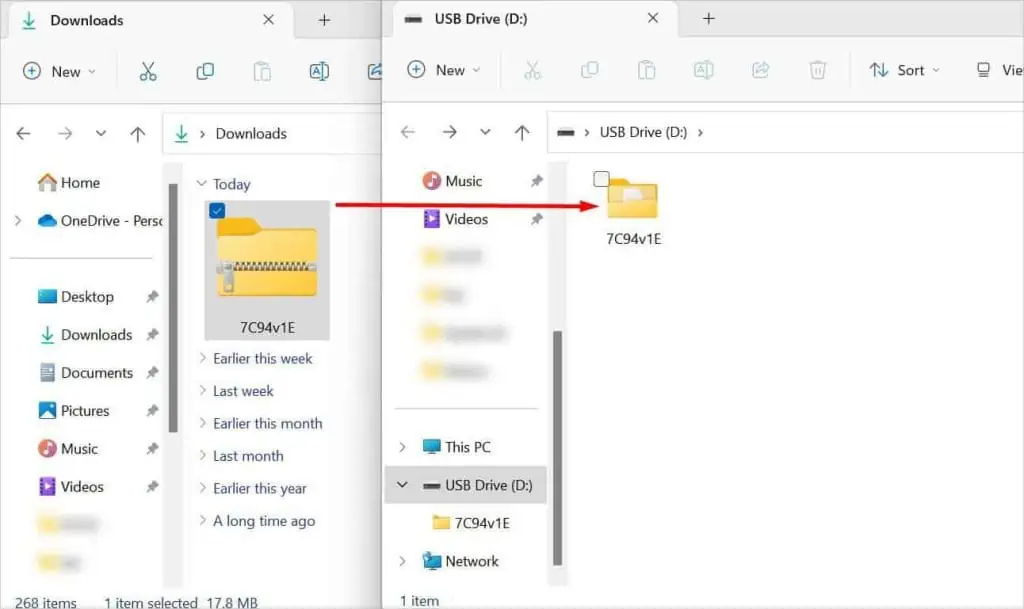Select the Downloads tab
Viewport: 1024px width, 609px height.
coord(86,20)
